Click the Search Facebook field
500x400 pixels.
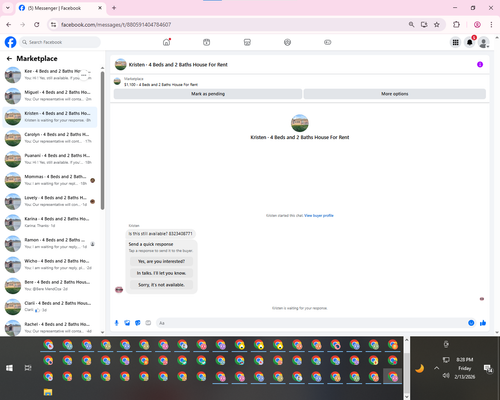pyautogui.click(x=60, y=42)
